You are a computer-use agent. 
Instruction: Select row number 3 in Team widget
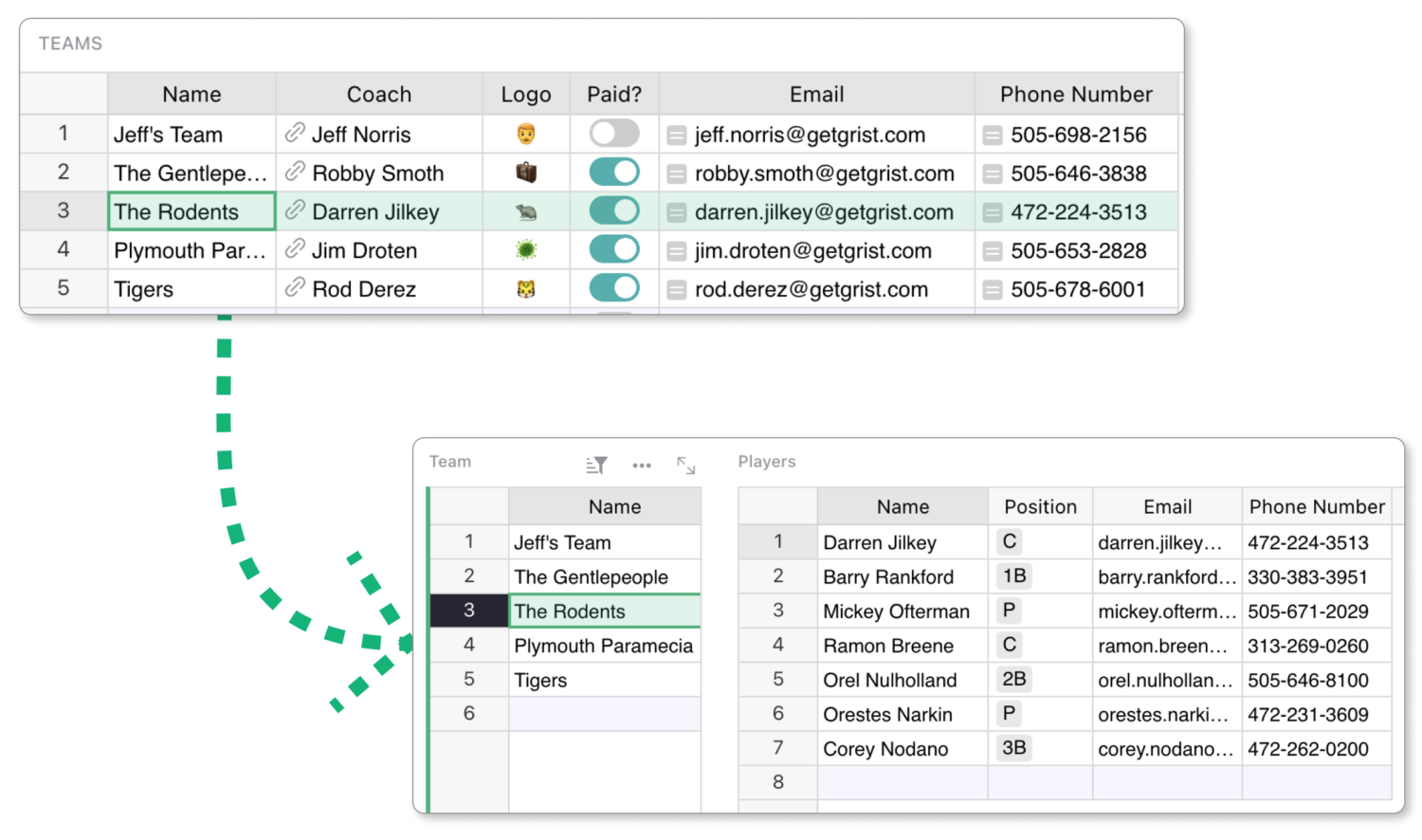pyautogui.click(x=469, y=611)
